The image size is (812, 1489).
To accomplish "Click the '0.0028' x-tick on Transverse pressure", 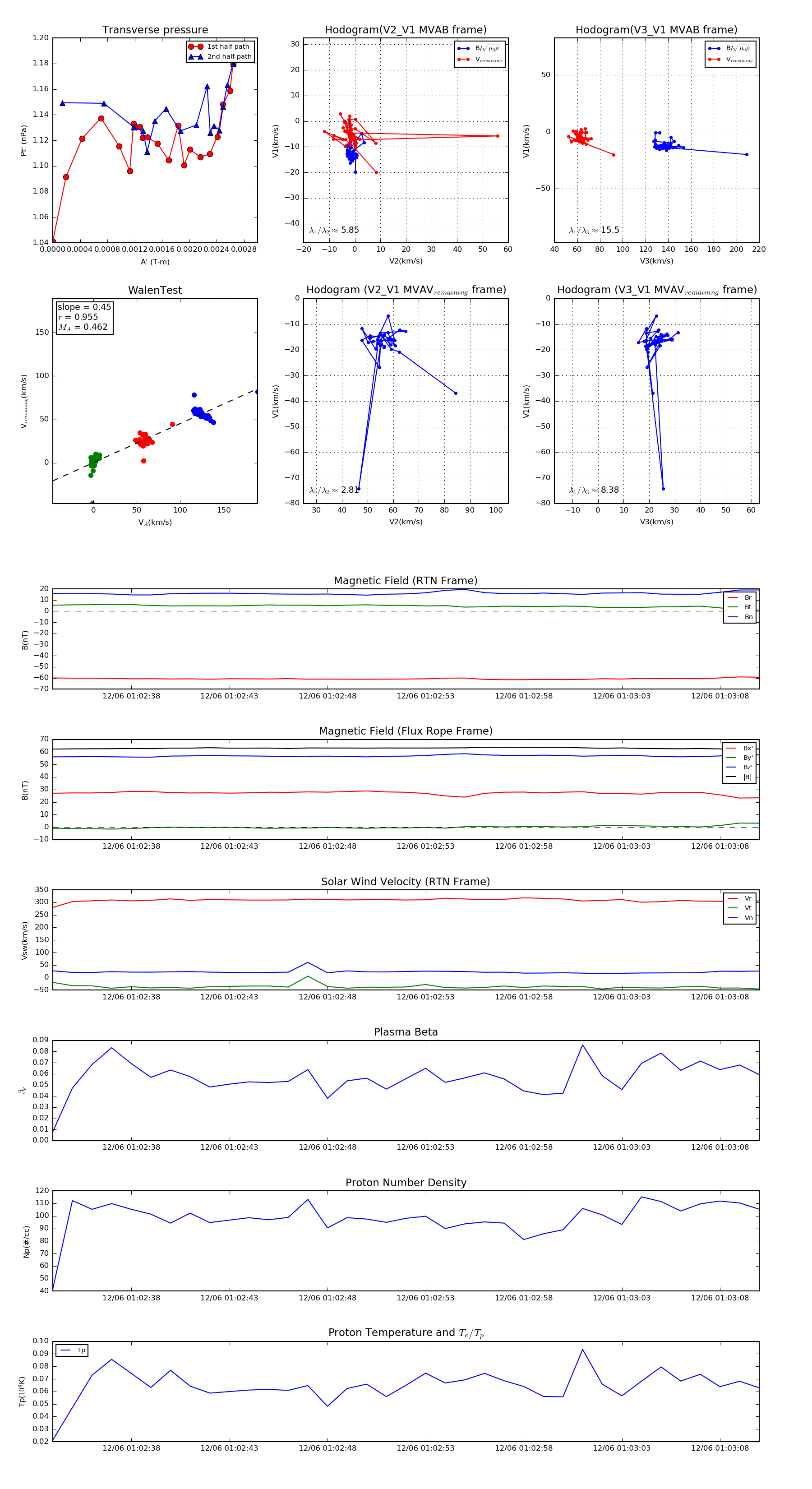I will [x=243, y=250].
